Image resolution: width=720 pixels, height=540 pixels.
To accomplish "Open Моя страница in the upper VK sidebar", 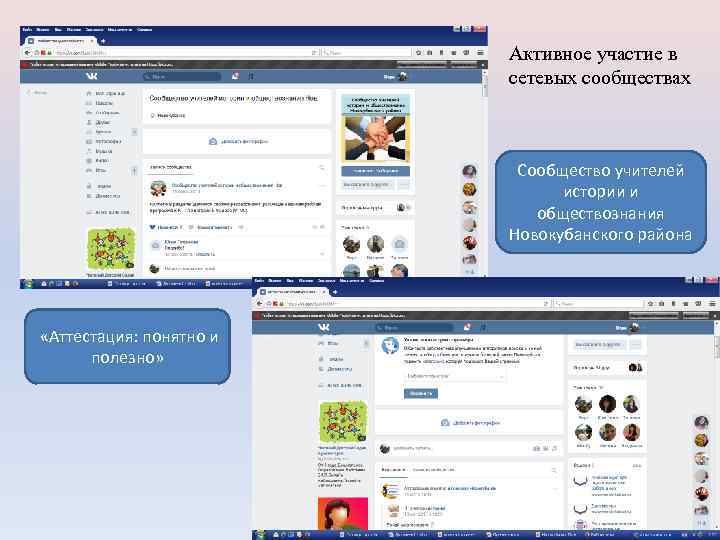I will point(106,93).
